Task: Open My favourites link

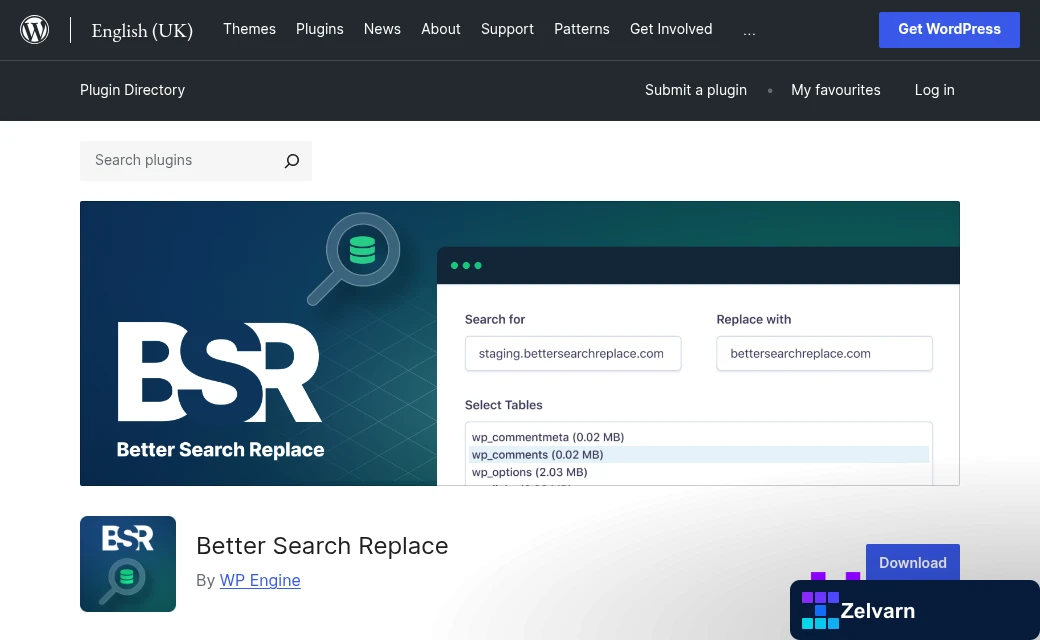Action: pyautogui.click(x=836, y=90)
